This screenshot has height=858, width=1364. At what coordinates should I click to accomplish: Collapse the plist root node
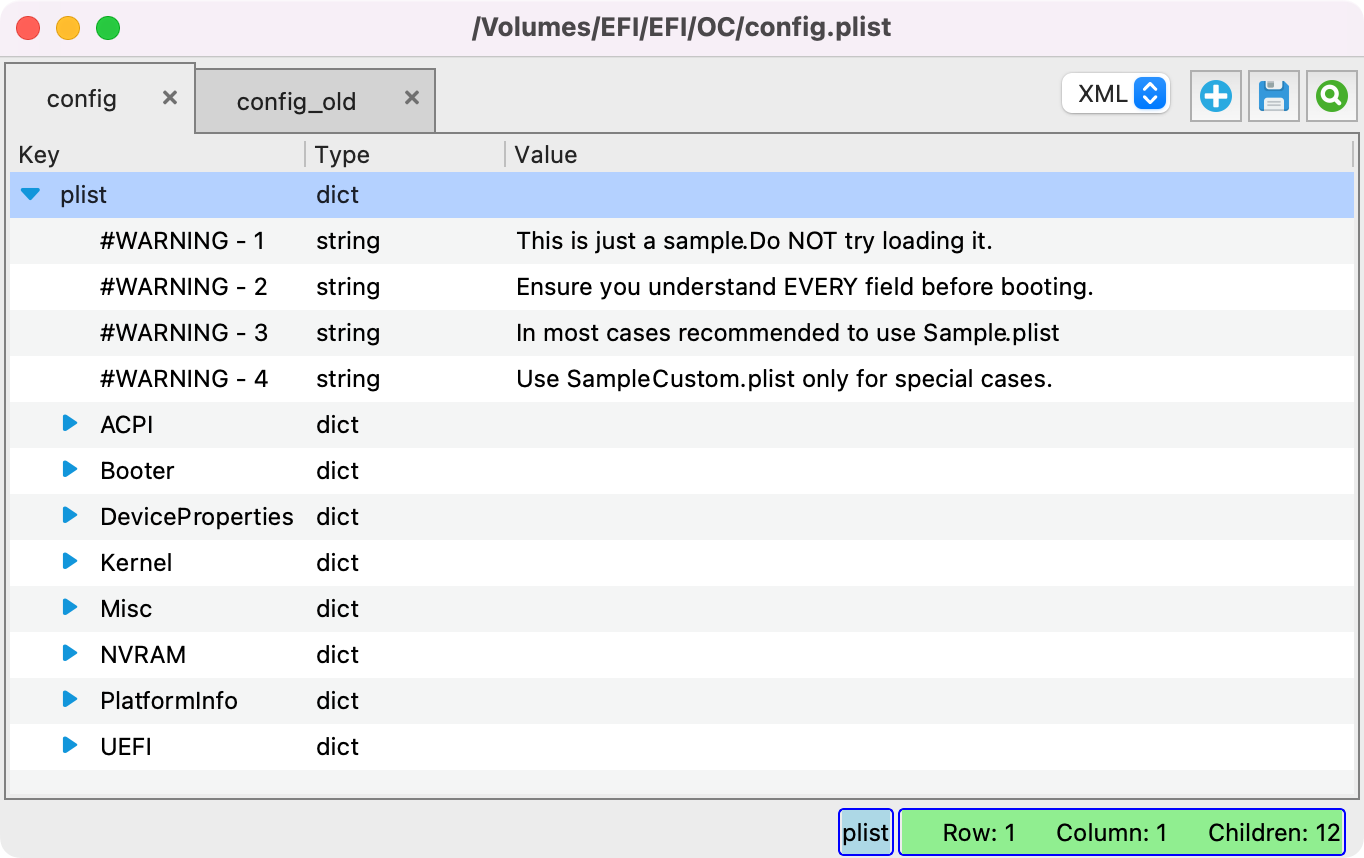coord(30,194)
